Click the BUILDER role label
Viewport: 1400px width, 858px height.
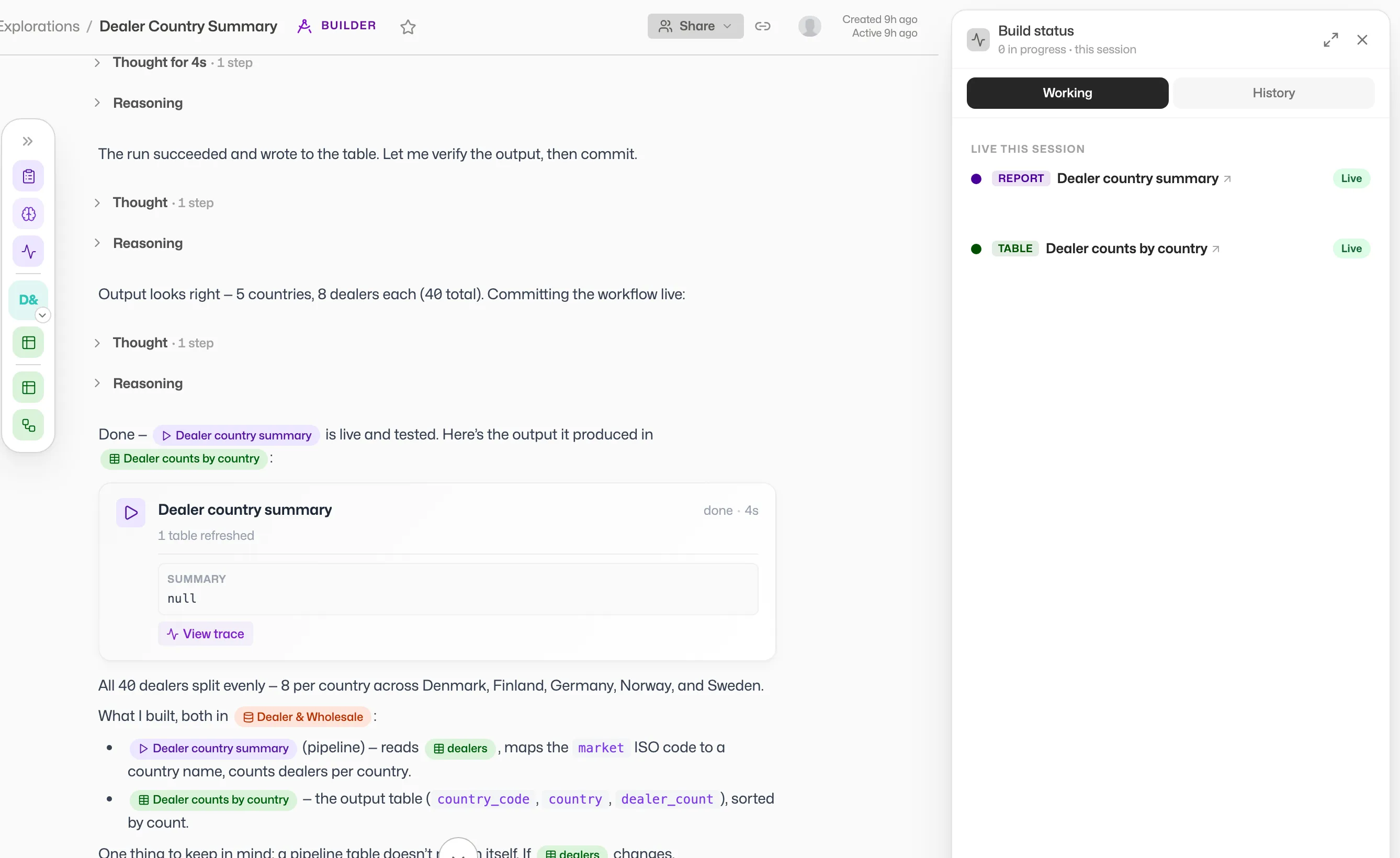click(x=348, y=26)
